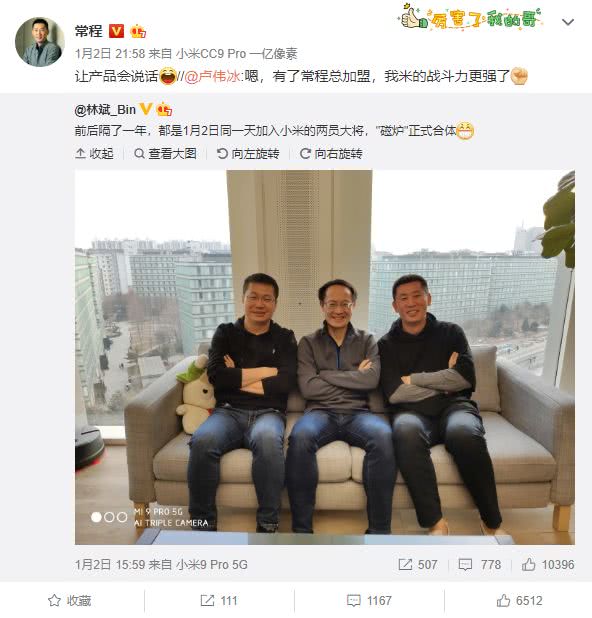Like the original post showing 10396
The width and height of the screenshot is (592, 618).
[548, 564]
